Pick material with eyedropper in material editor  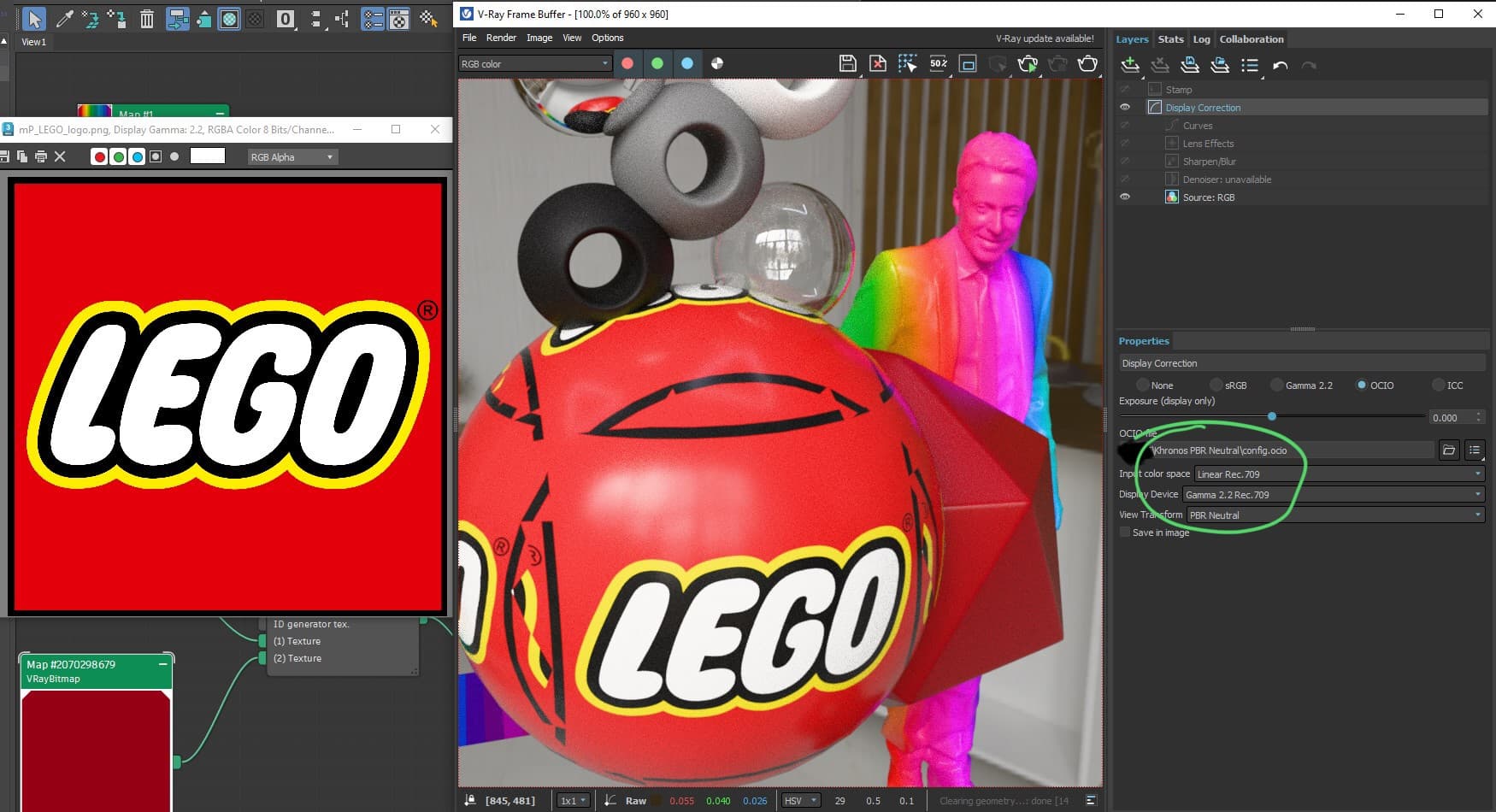tap(64, 19)
